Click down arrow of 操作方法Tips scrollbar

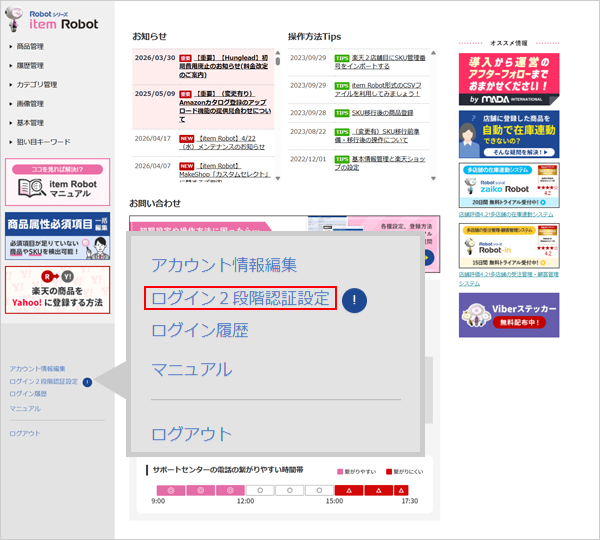coord(434,178)
